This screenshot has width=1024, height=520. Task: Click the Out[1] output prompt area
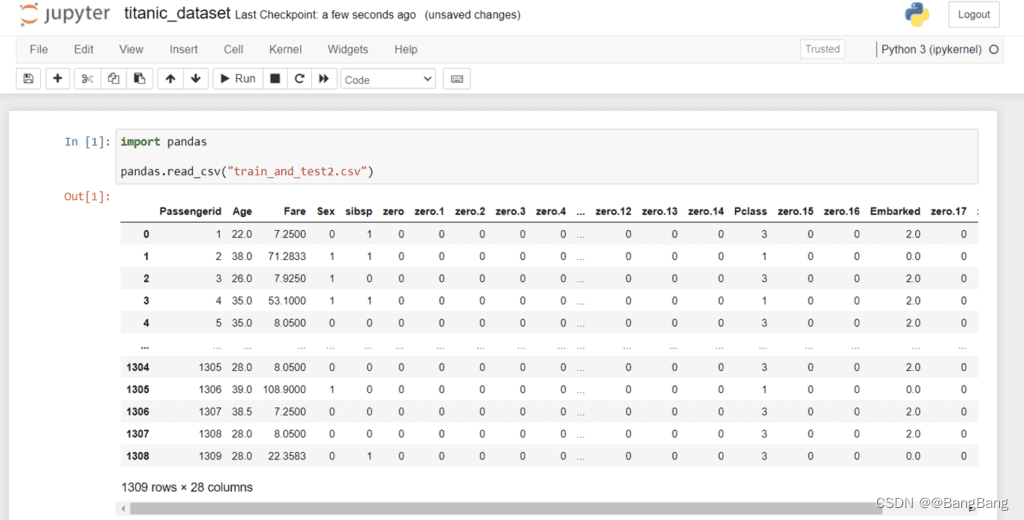[x=87, y=196]
